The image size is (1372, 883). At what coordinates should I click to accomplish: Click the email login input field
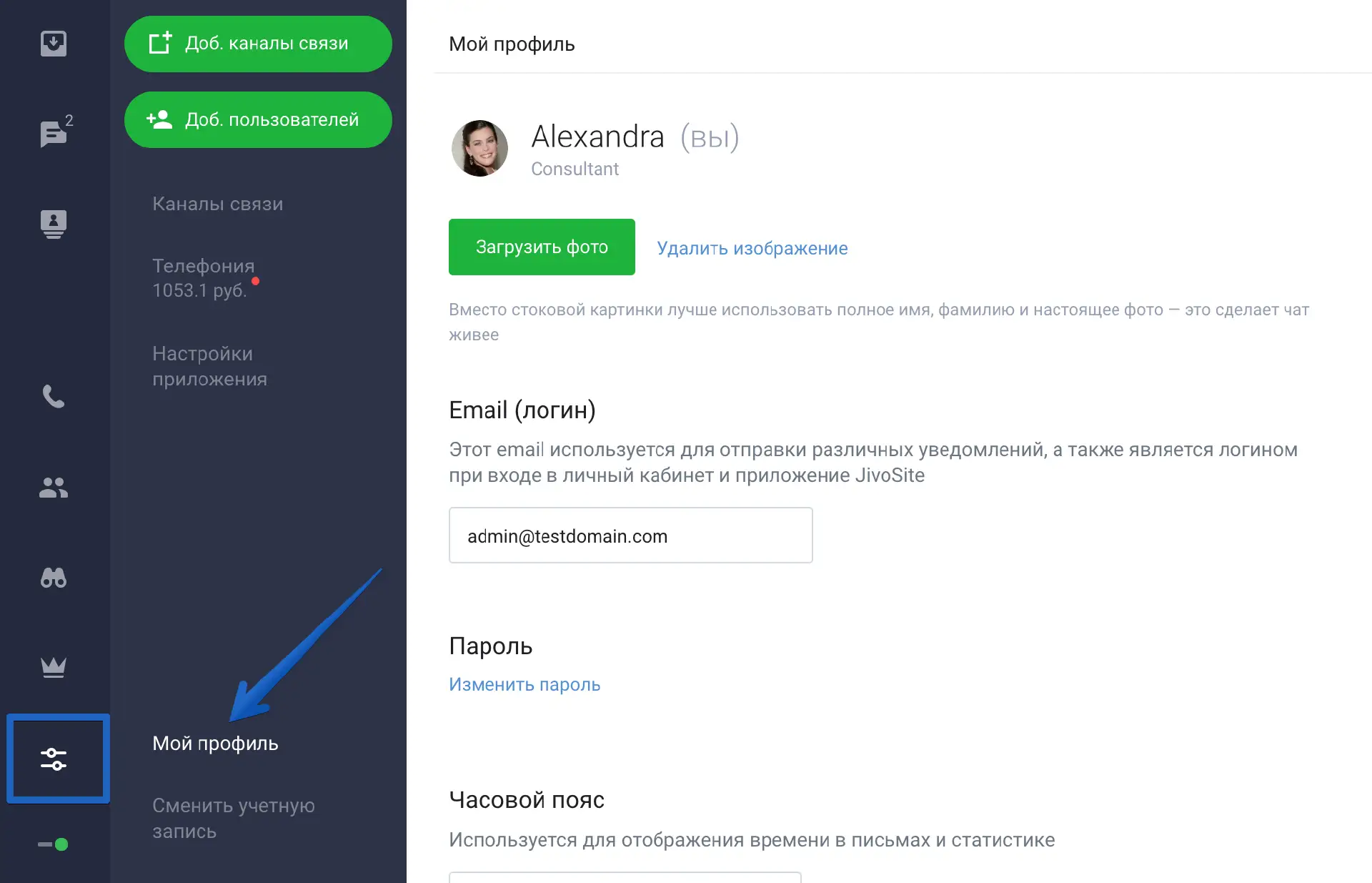[630, 536]
